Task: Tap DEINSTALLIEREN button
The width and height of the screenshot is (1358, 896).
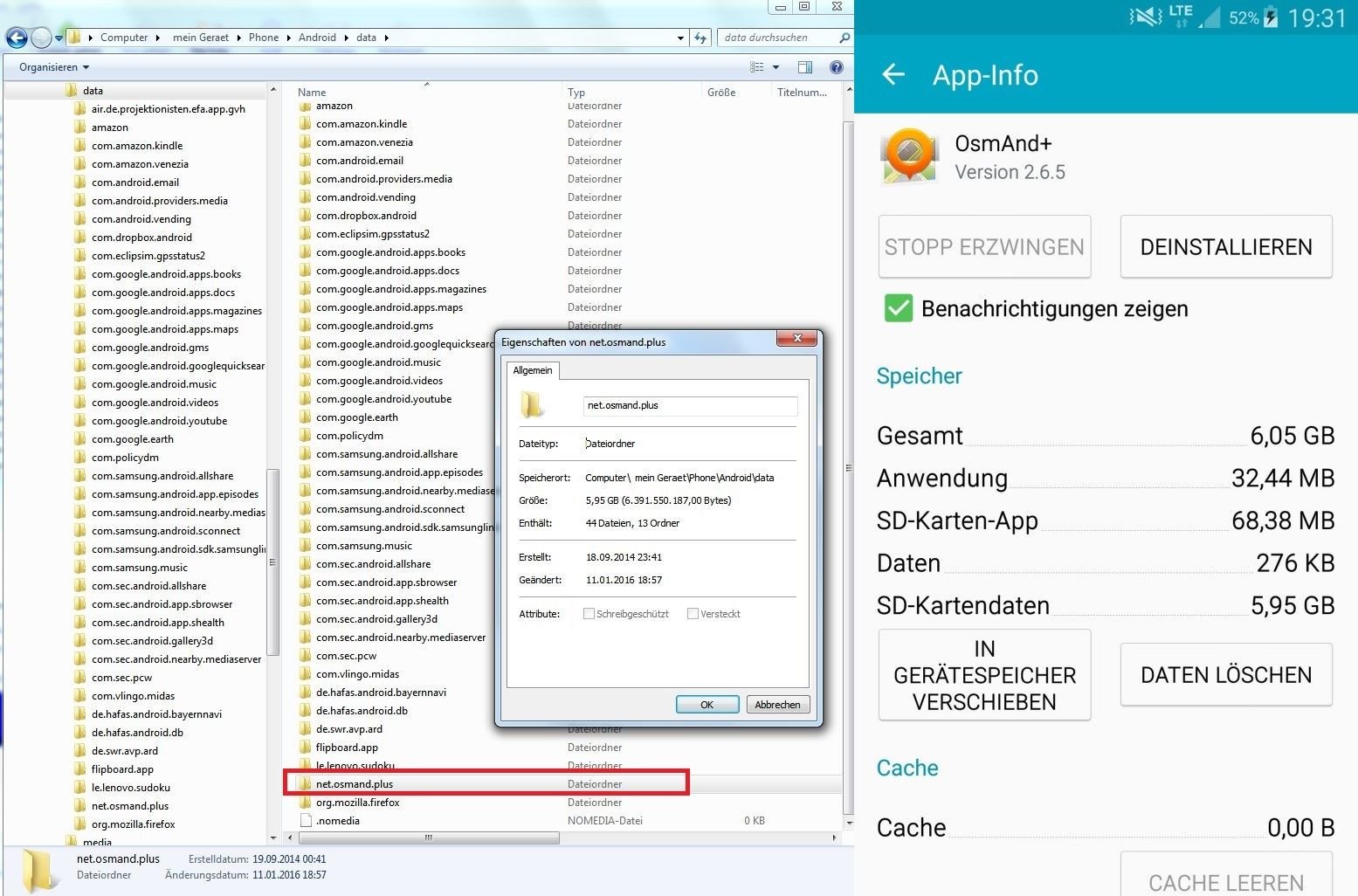Action: (x=1226, y=247)
